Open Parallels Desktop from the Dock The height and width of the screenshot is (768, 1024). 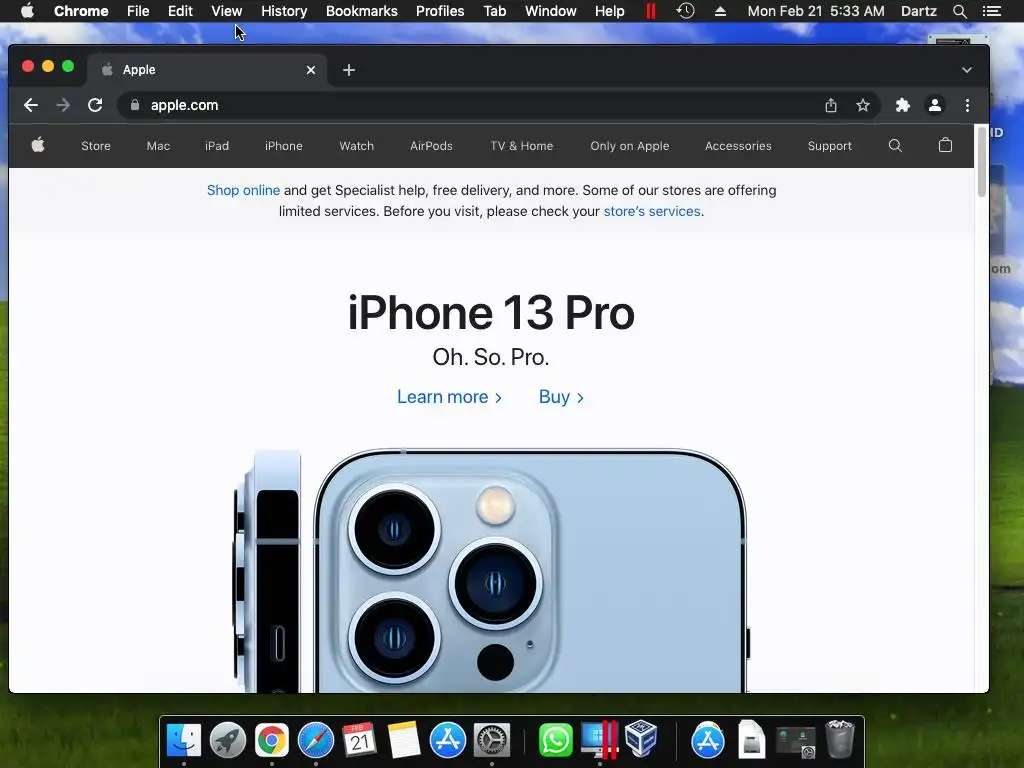pyautogui.click(x=599, y=739)
